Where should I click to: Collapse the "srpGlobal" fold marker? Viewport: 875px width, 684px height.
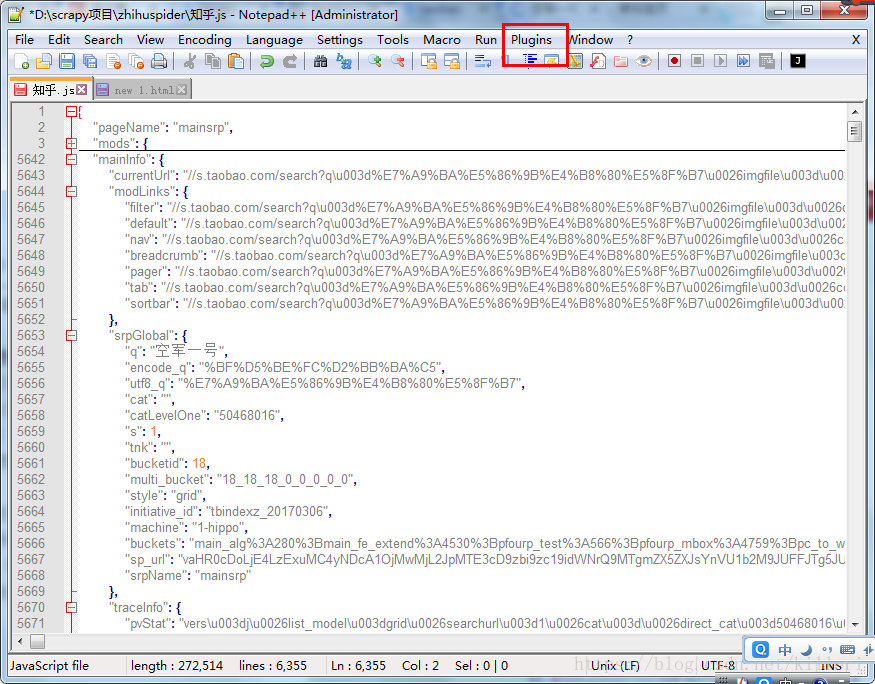(71, 335)
